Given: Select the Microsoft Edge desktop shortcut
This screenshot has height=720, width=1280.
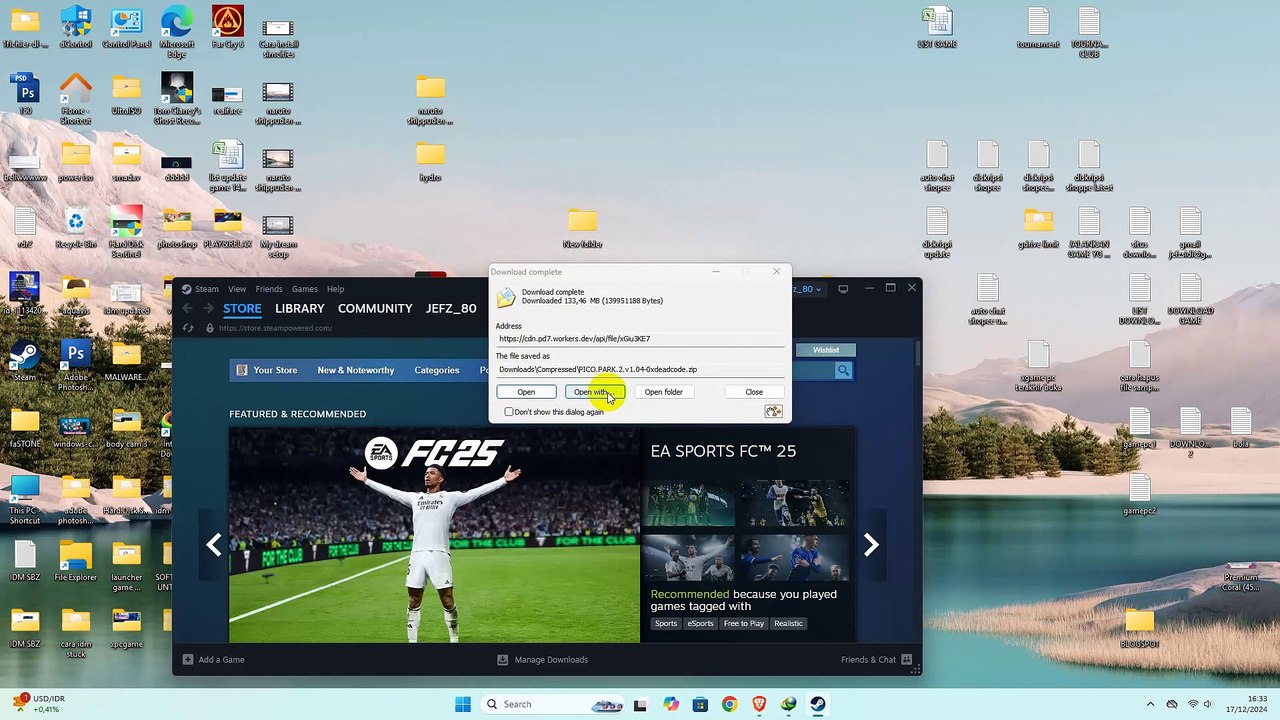Looking at the screenshot, I should click(x=177, y=30).
